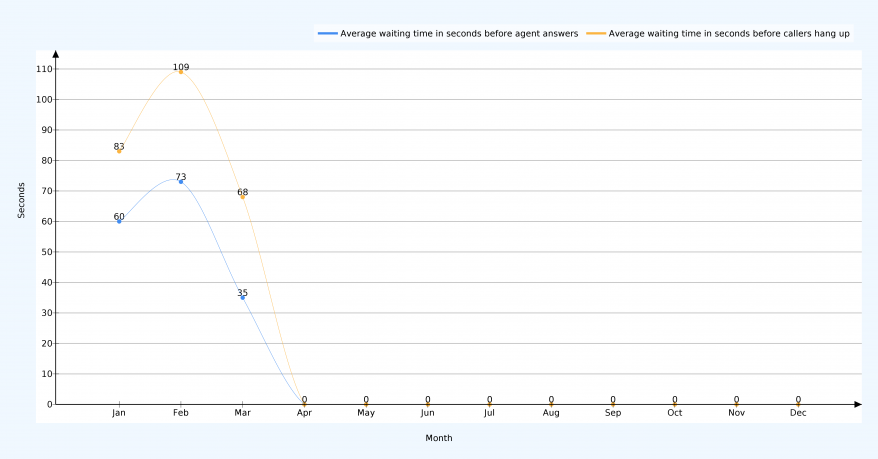Viewport: 878px width, 459px height.
Task: Select the blue March data point at 35
Action: (x=242, y=297)
